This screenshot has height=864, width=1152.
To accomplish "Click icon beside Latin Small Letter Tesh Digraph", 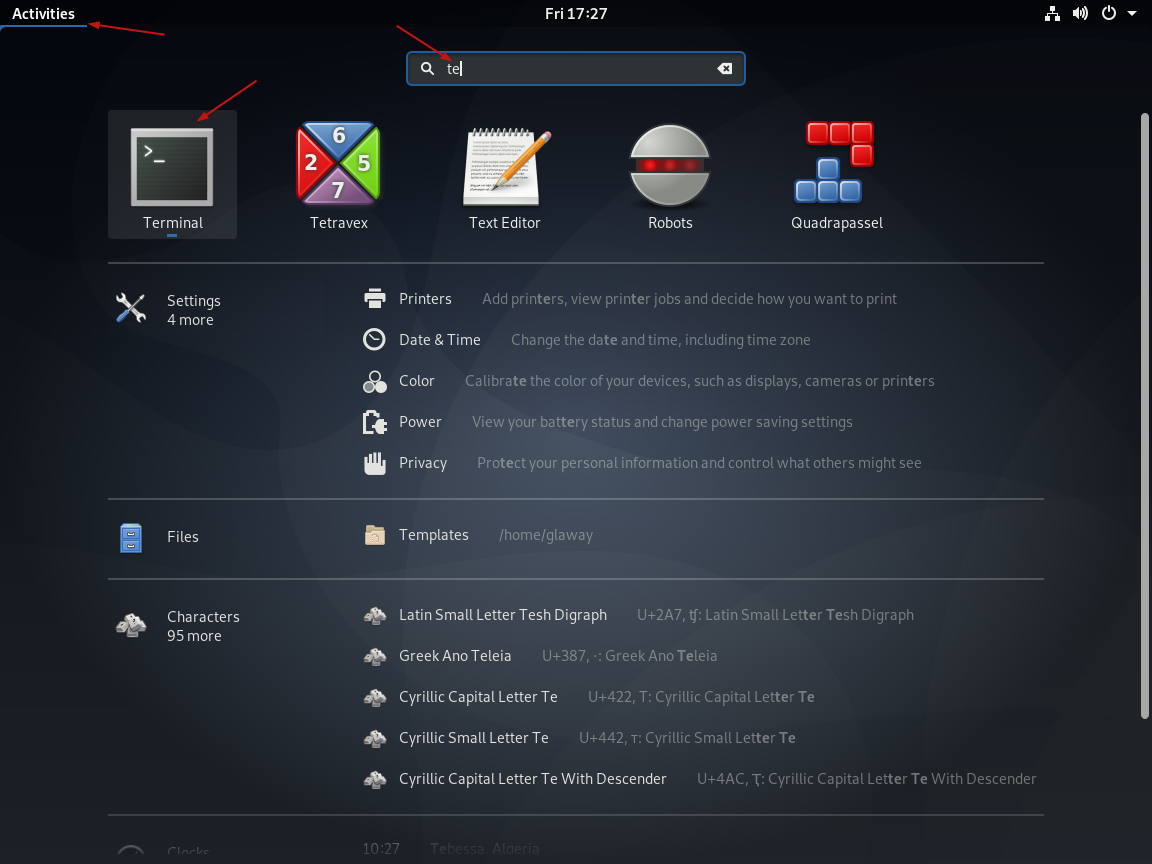I will (375, 615).
